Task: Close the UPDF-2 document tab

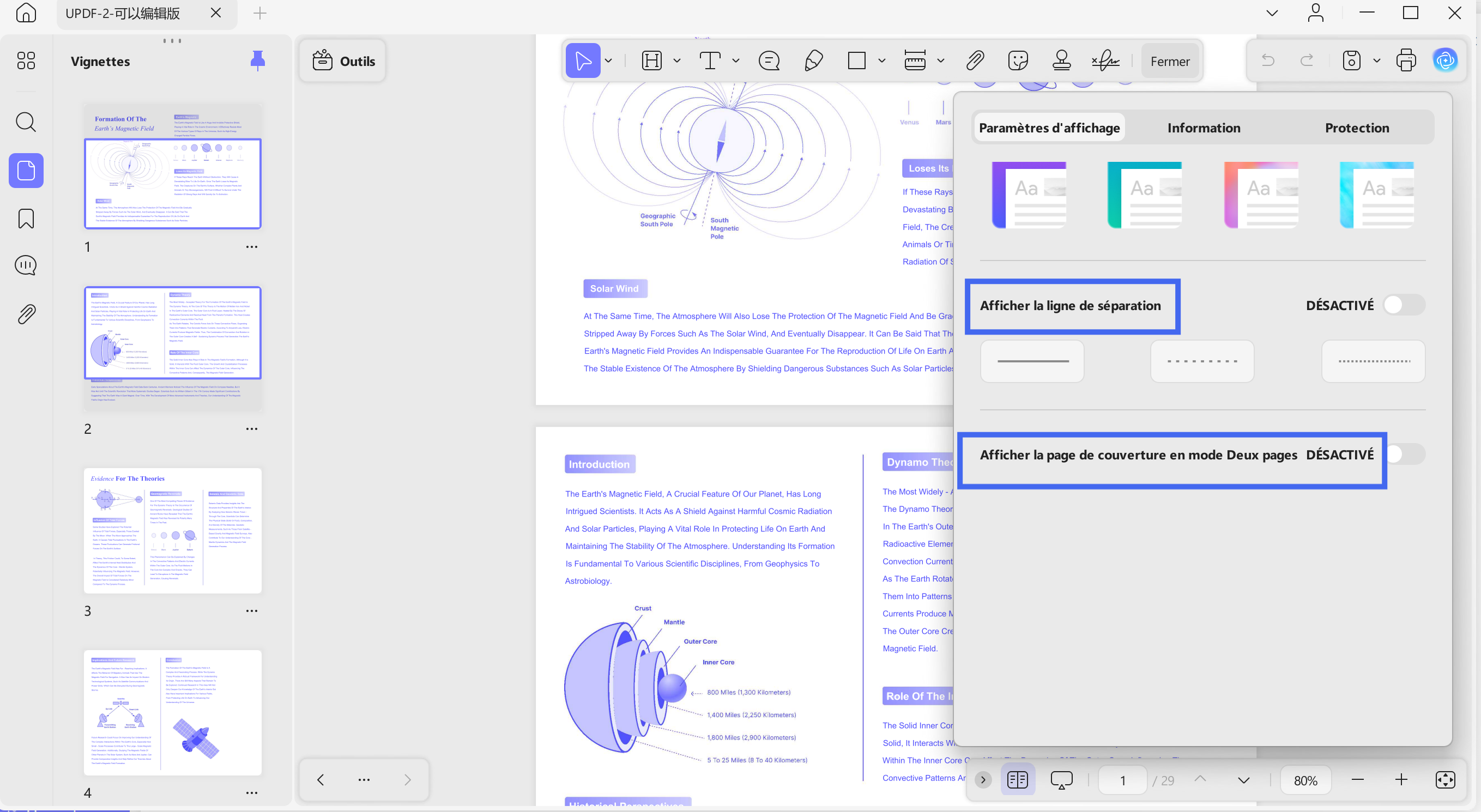Action: tap(216, 13)
